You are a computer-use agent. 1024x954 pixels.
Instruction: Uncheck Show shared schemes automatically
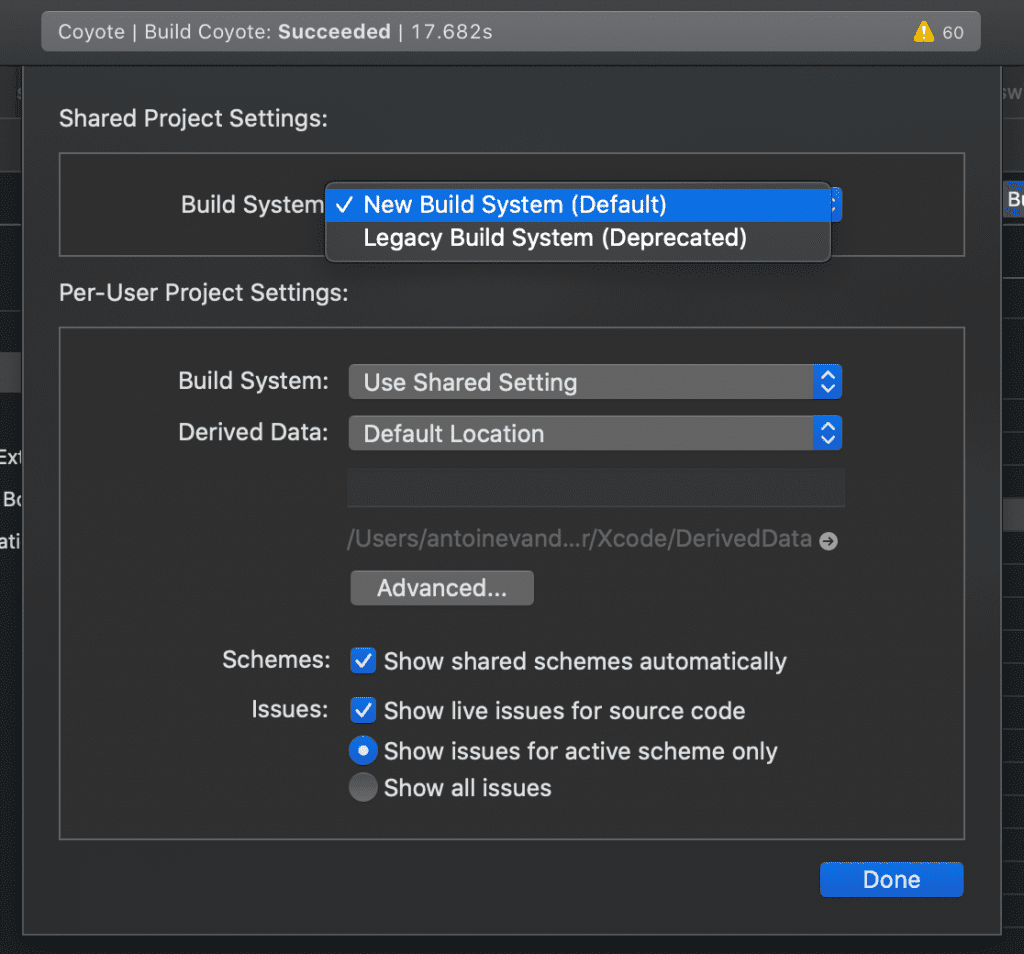click(362, 661)
